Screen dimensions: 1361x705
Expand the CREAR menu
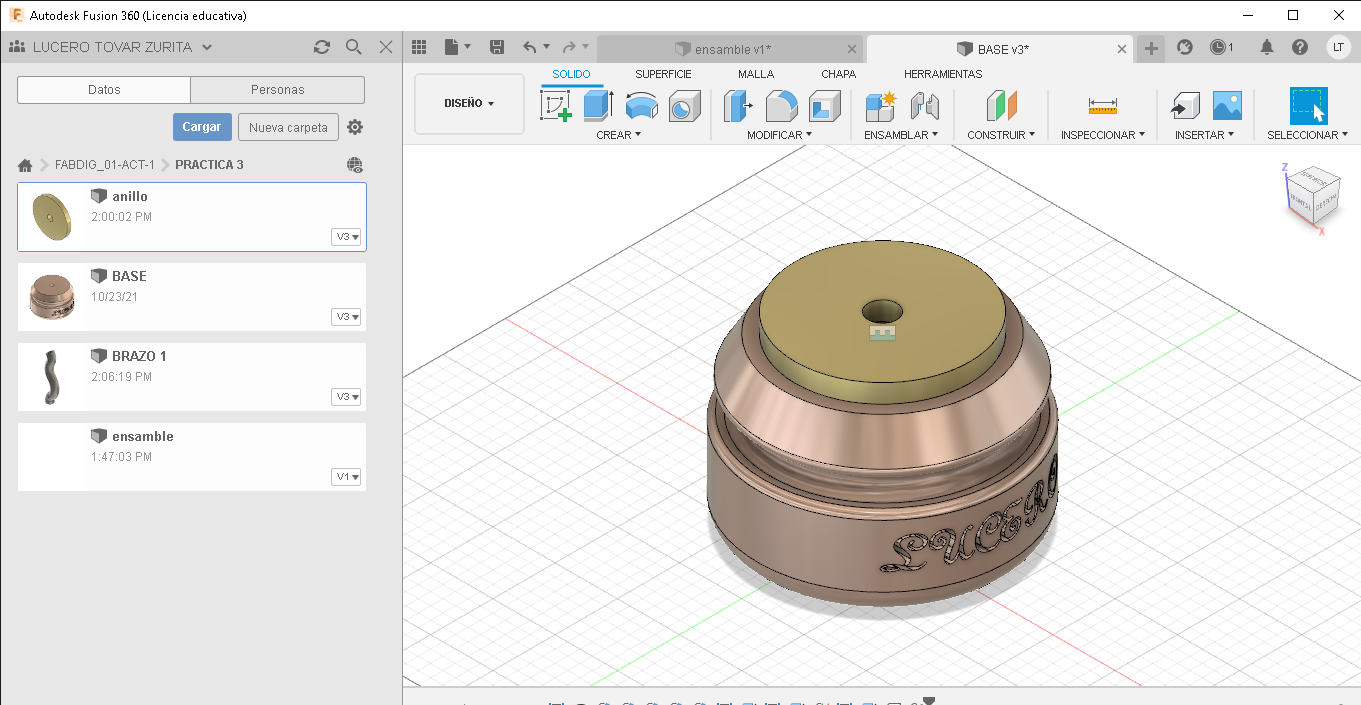click(618, 134)
